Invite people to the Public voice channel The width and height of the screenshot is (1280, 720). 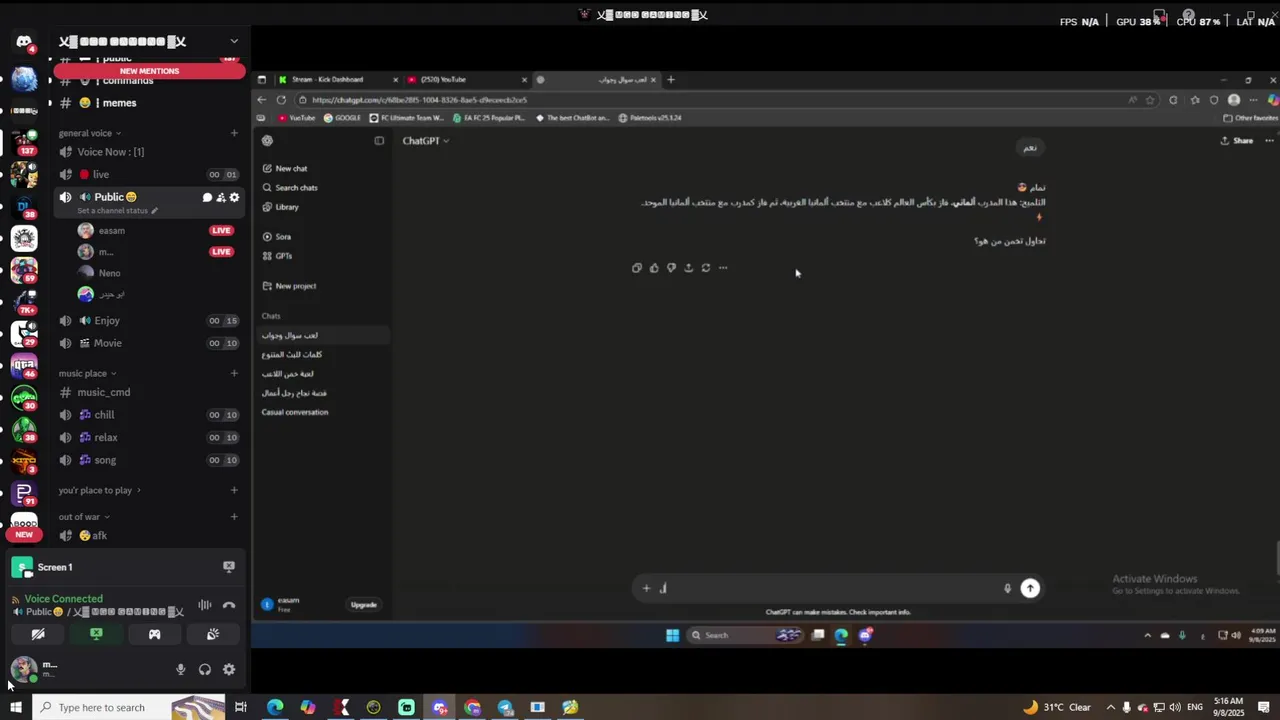click(221, 198)
